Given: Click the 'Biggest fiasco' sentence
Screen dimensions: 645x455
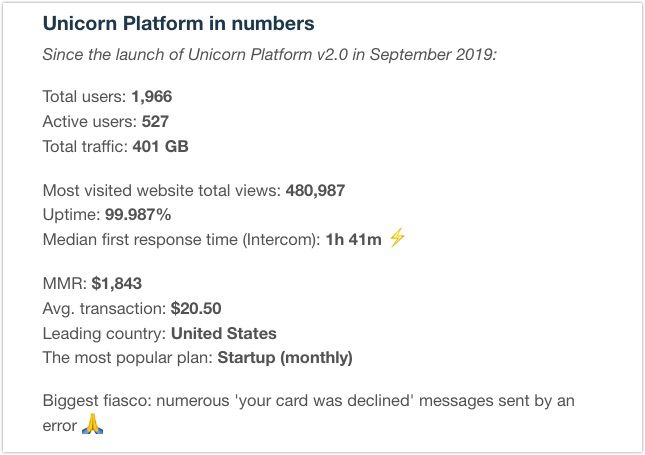Looking at the screenshot, I should 308,401.
